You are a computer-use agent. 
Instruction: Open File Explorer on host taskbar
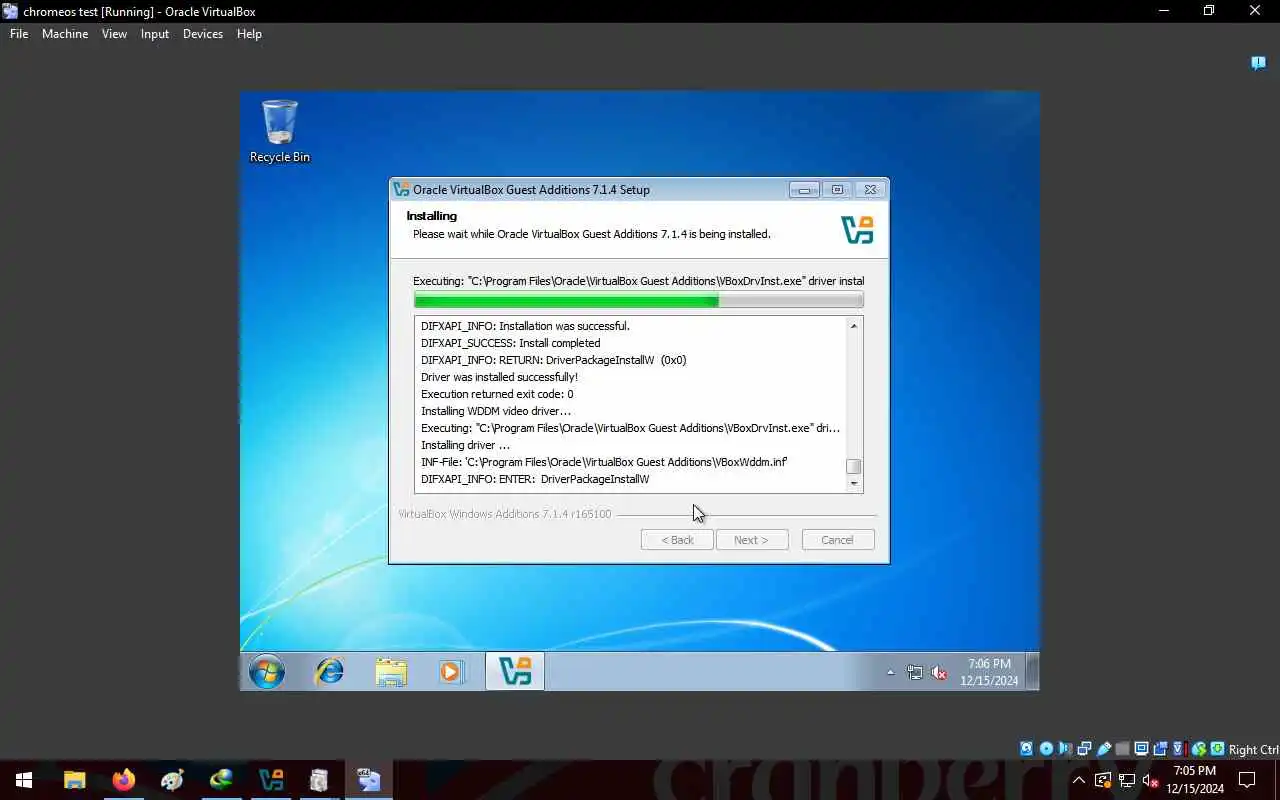[x=75, y=780]
